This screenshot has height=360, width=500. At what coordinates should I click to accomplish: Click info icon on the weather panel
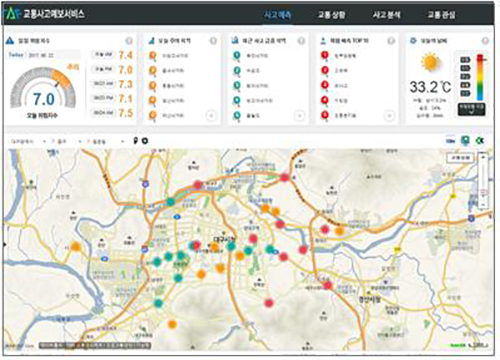click(x=485, y=41)
